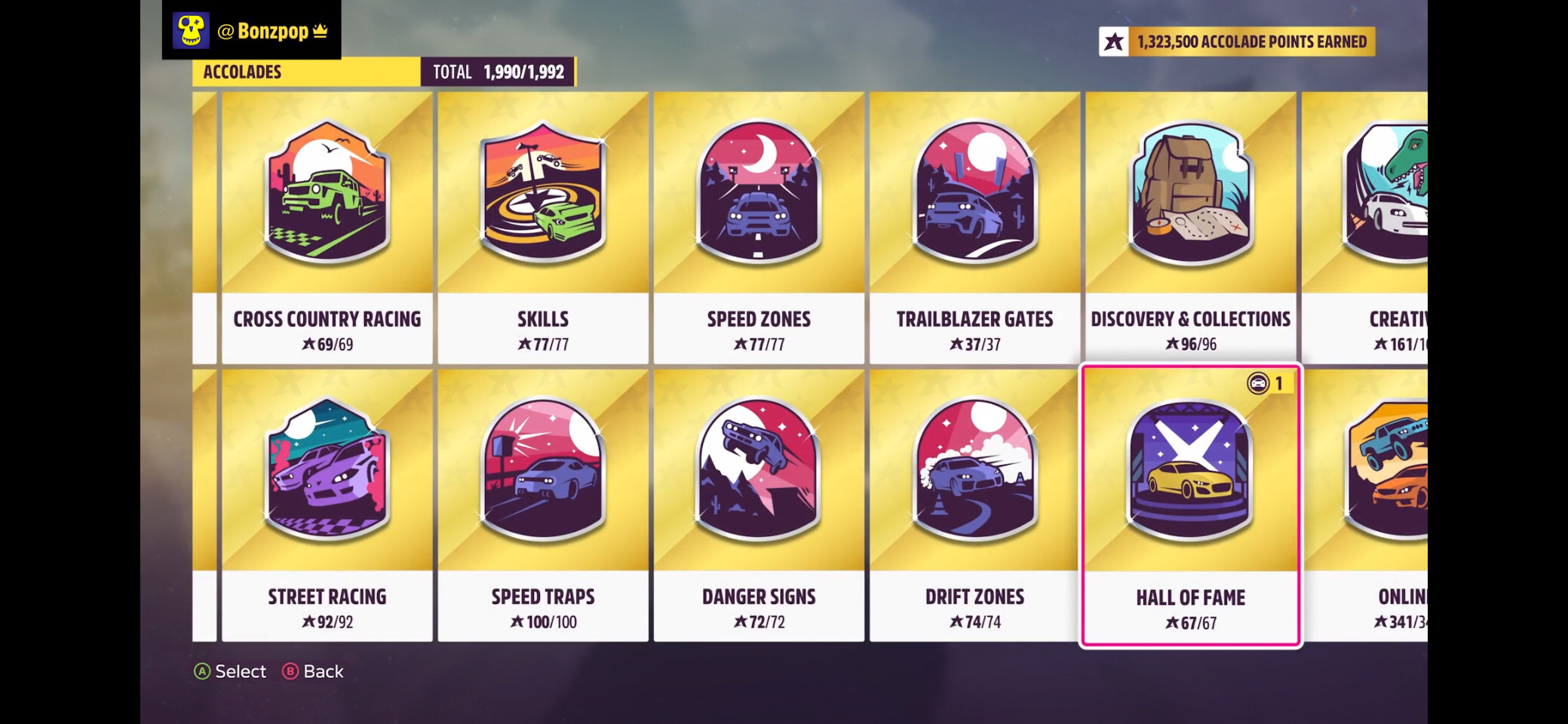Go back with the B Back prompt

tap(313, 671)
